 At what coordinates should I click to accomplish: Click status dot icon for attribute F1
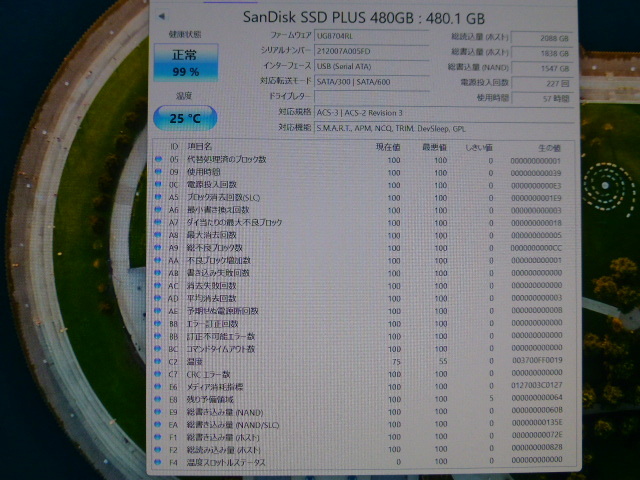pyautogui.click(x=158, y=437)
